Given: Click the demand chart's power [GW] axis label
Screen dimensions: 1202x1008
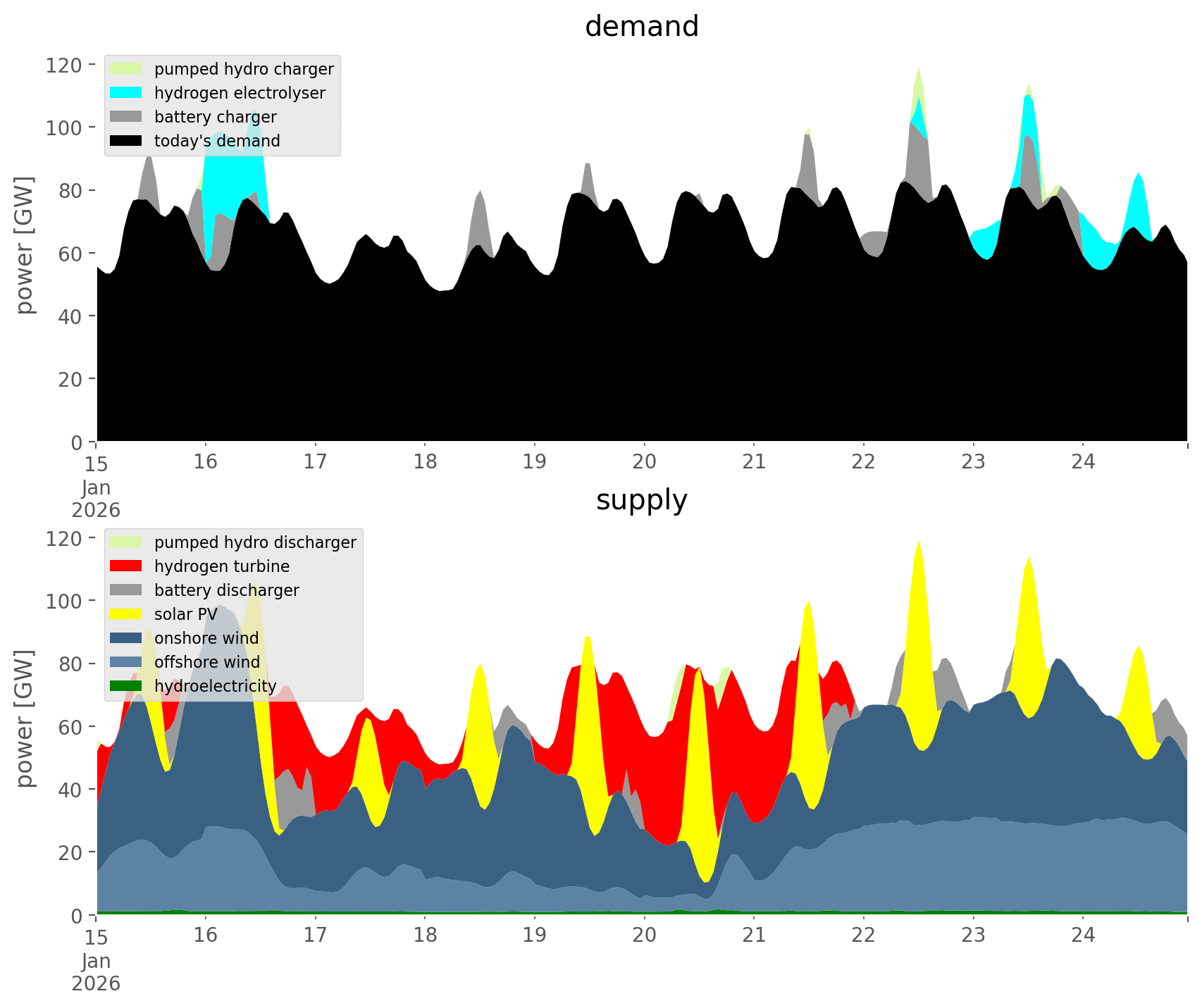Looking at the screenshot, I should [25, 245].
